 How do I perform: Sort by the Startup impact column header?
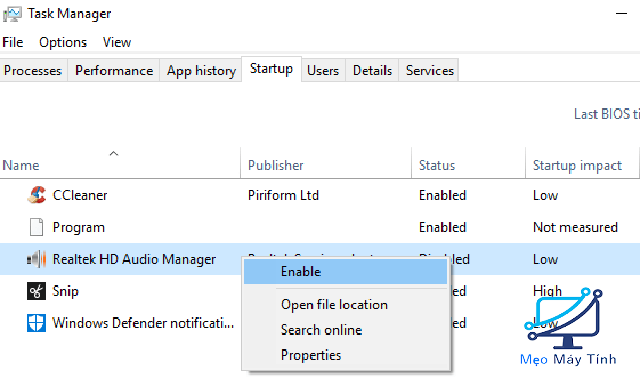coord(582,165)
